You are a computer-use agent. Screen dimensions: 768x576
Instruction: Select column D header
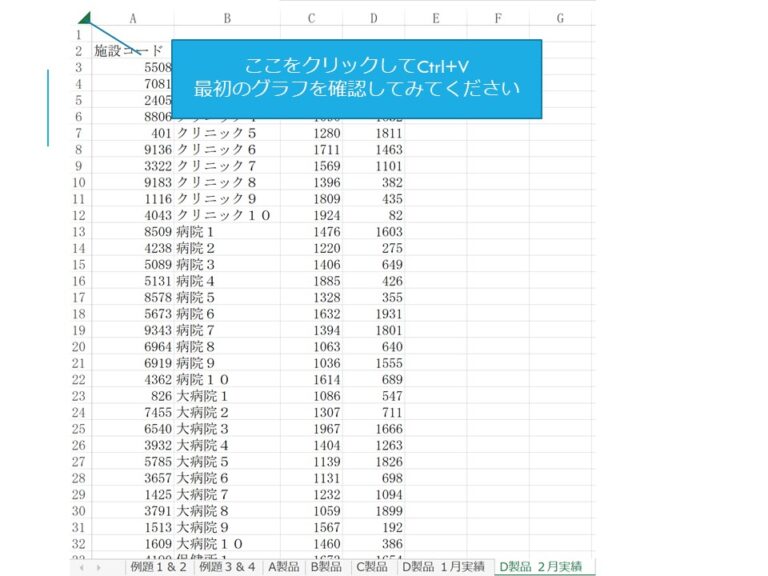pos(374,19)
